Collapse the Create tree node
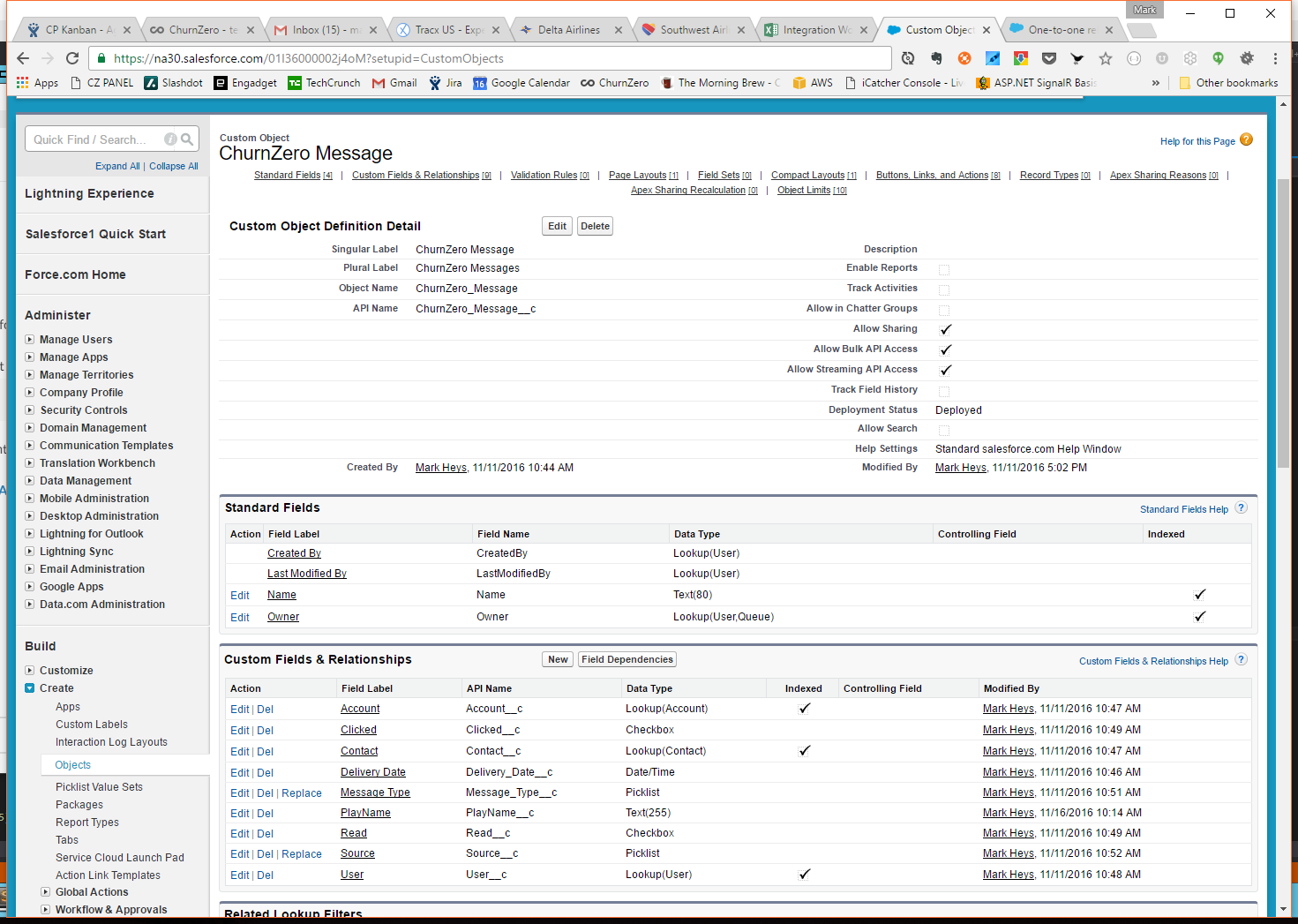This screenshot has width=1298, height=924. [x=30, y=687]
